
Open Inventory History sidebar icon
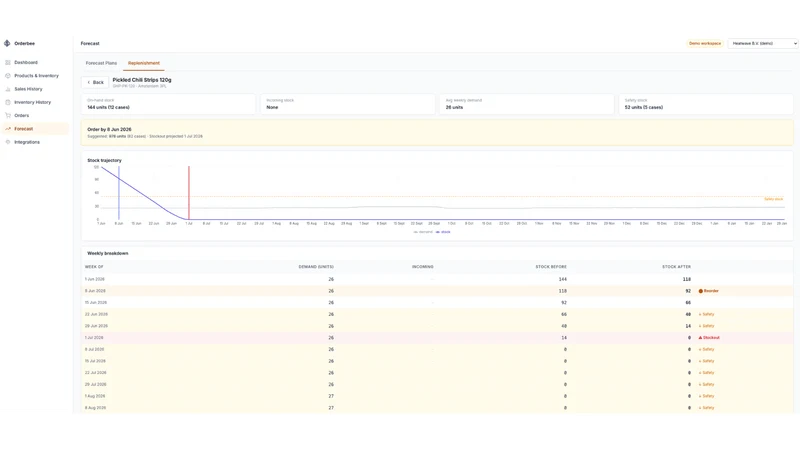[x=8, y=102]
